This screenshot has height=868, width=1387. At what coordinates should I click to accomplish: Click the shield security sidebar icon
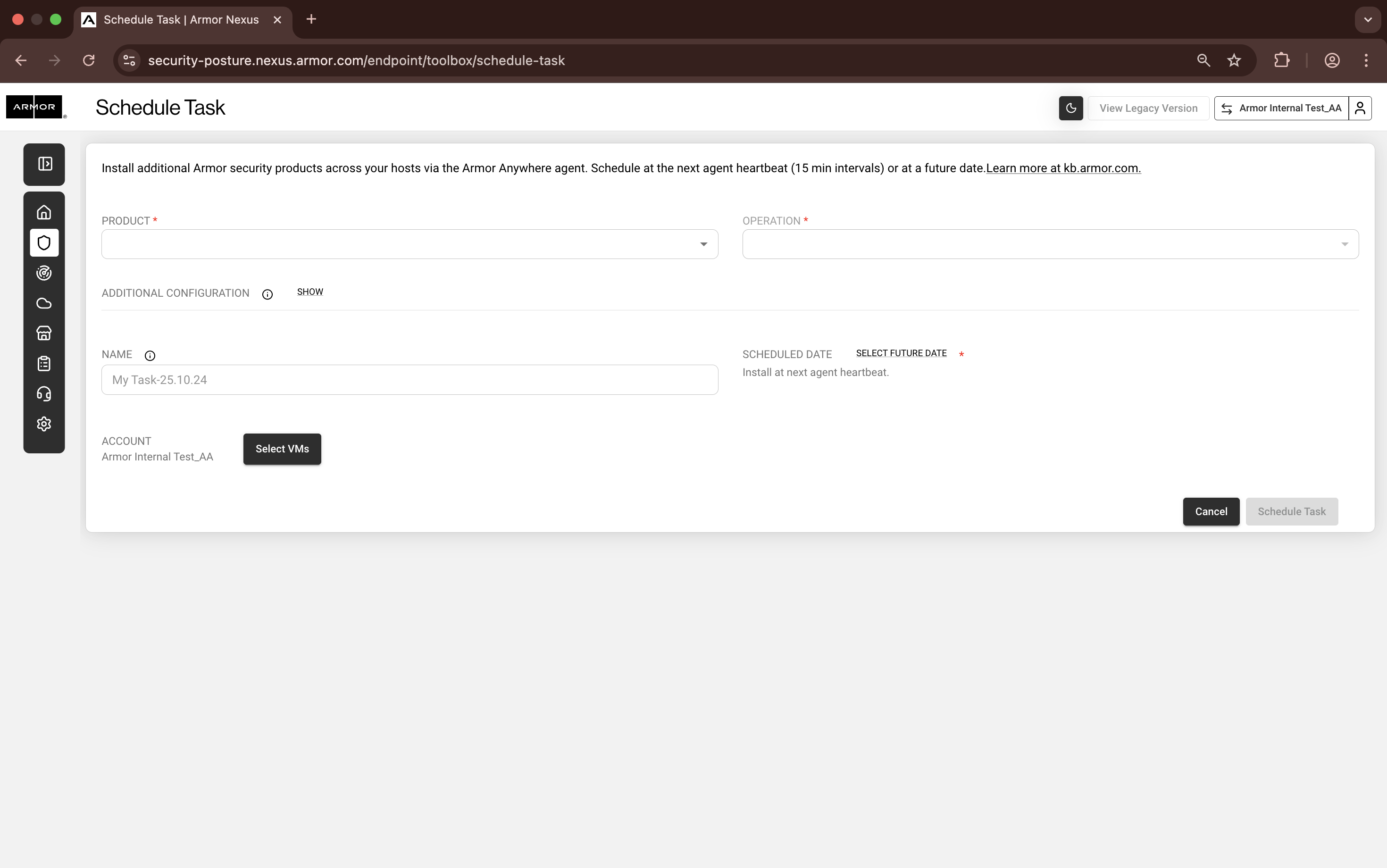pyautogui.click(x=44, y=243)
